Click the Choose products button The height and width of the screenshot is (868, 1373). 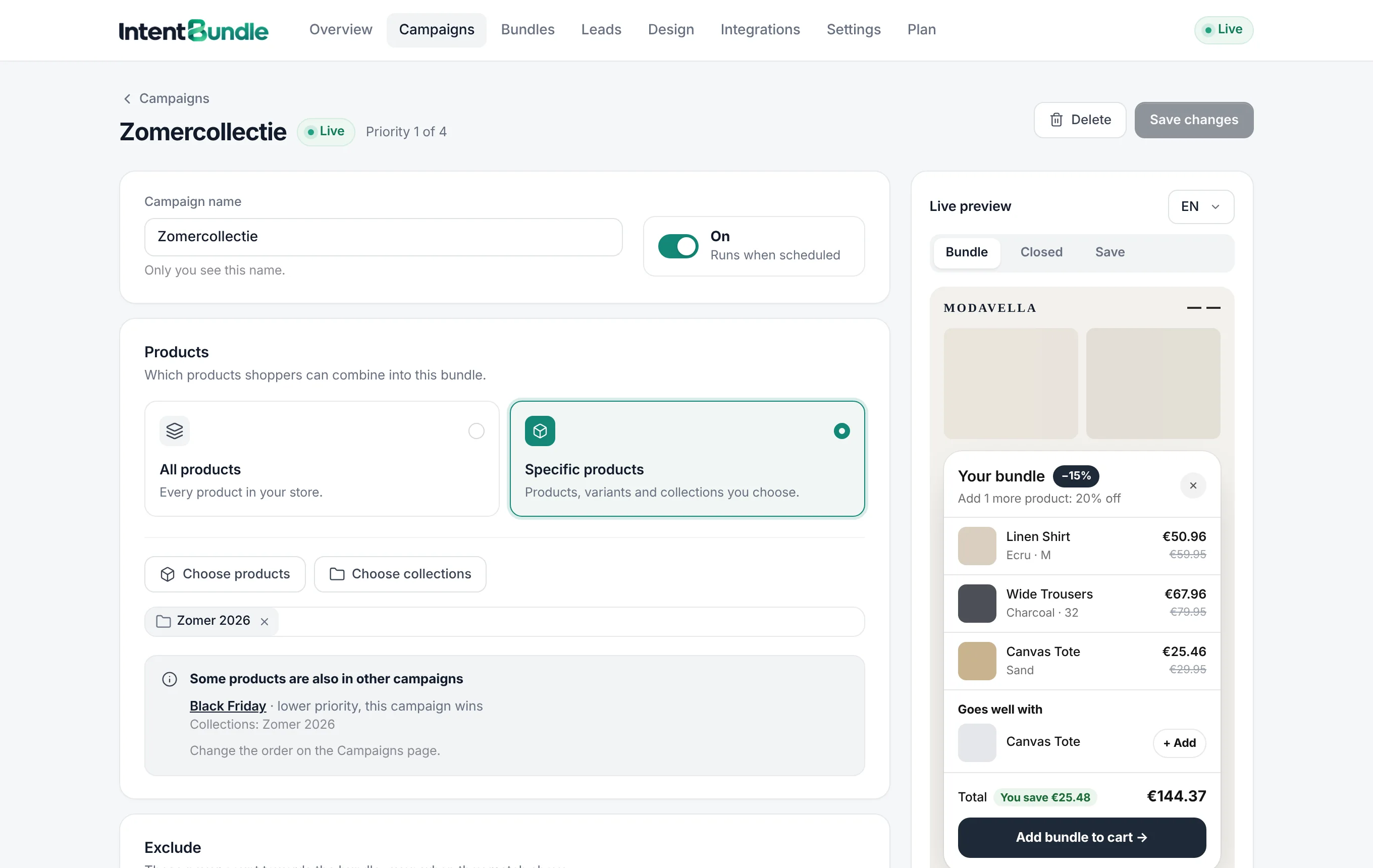pos(225,574)
